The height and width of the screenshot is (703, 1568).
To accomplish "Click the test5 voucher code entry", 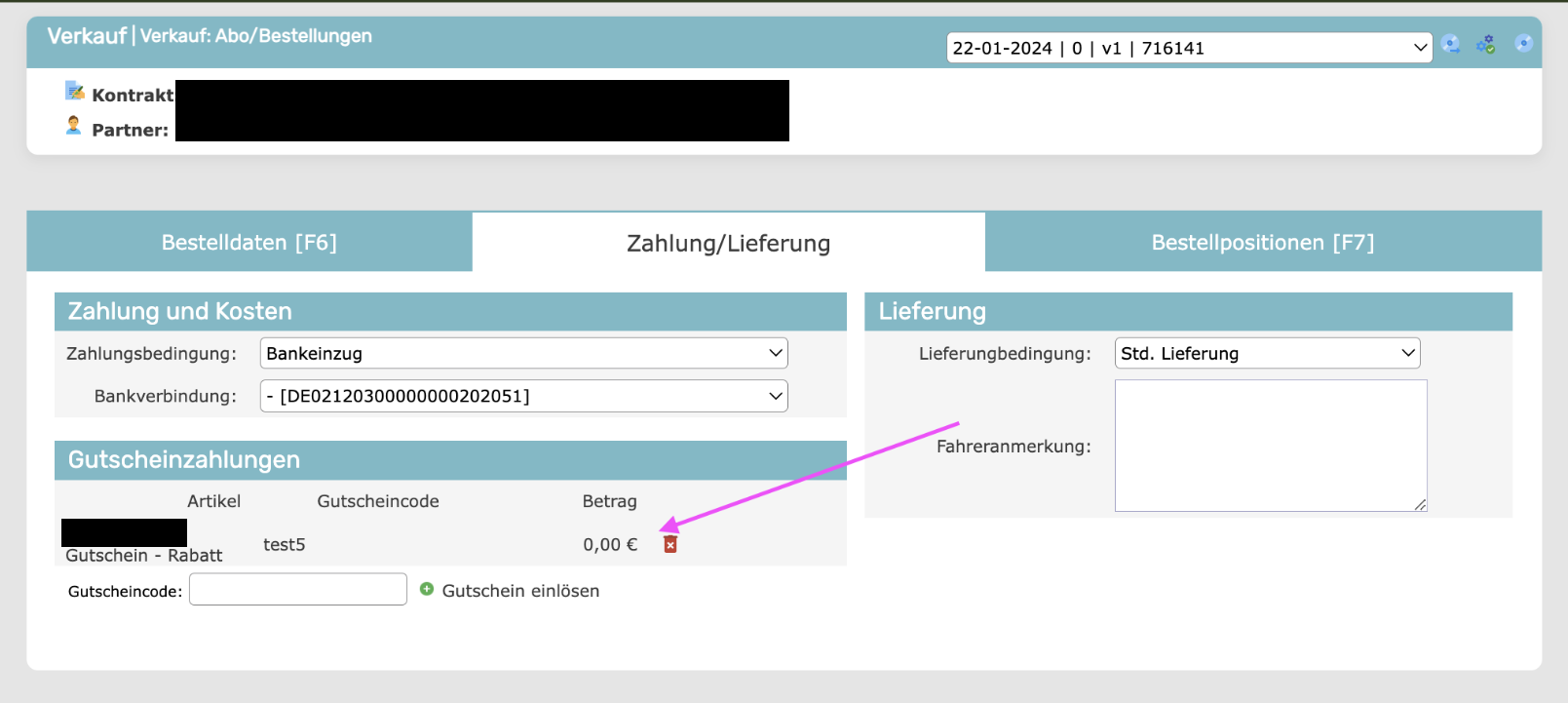I will point(284,545).
